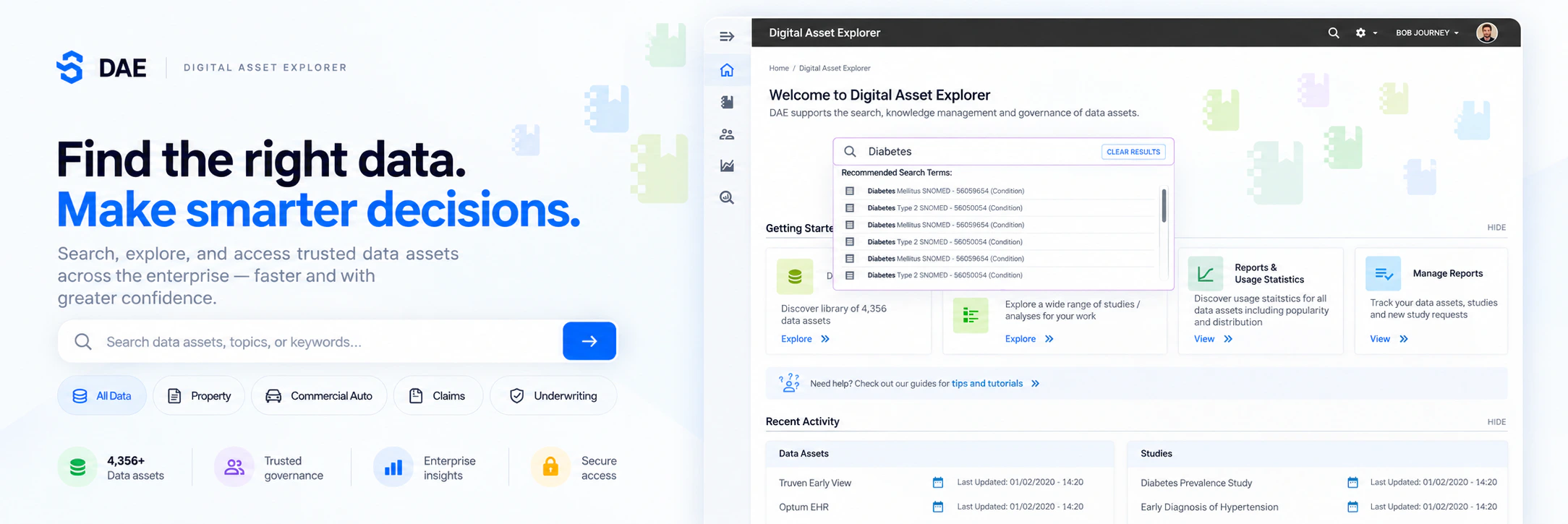The width and height of the screenshot is (1568, 524).
Task: Select the Underwriting filter chip
Action: [553, 395]
